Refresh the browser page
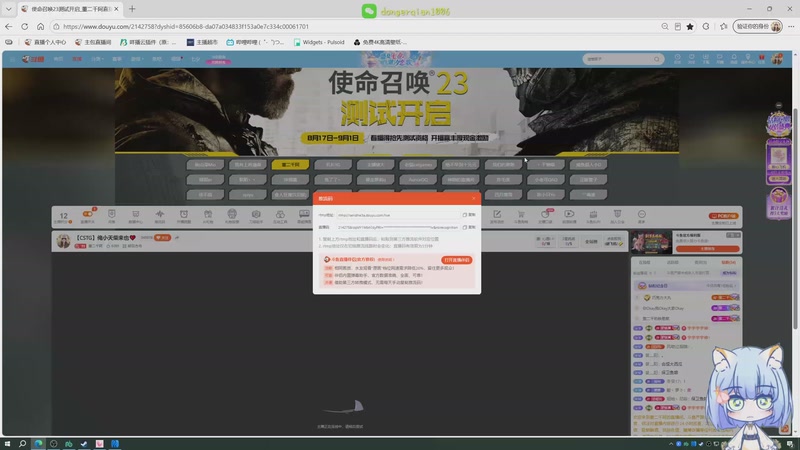 click(24, 27)
